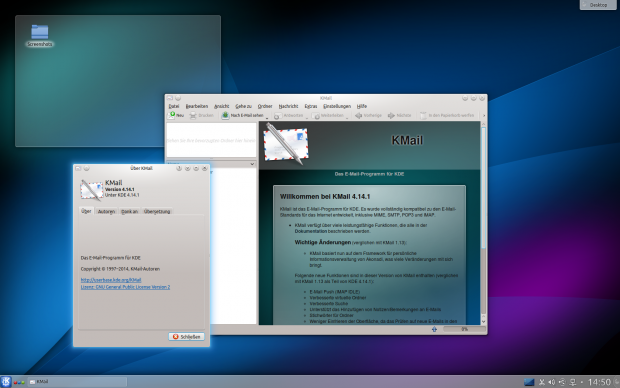Click the help question-mark button in Über KMail titlebar
Screen dimensions: 620x388
click(x=179, y=168)
